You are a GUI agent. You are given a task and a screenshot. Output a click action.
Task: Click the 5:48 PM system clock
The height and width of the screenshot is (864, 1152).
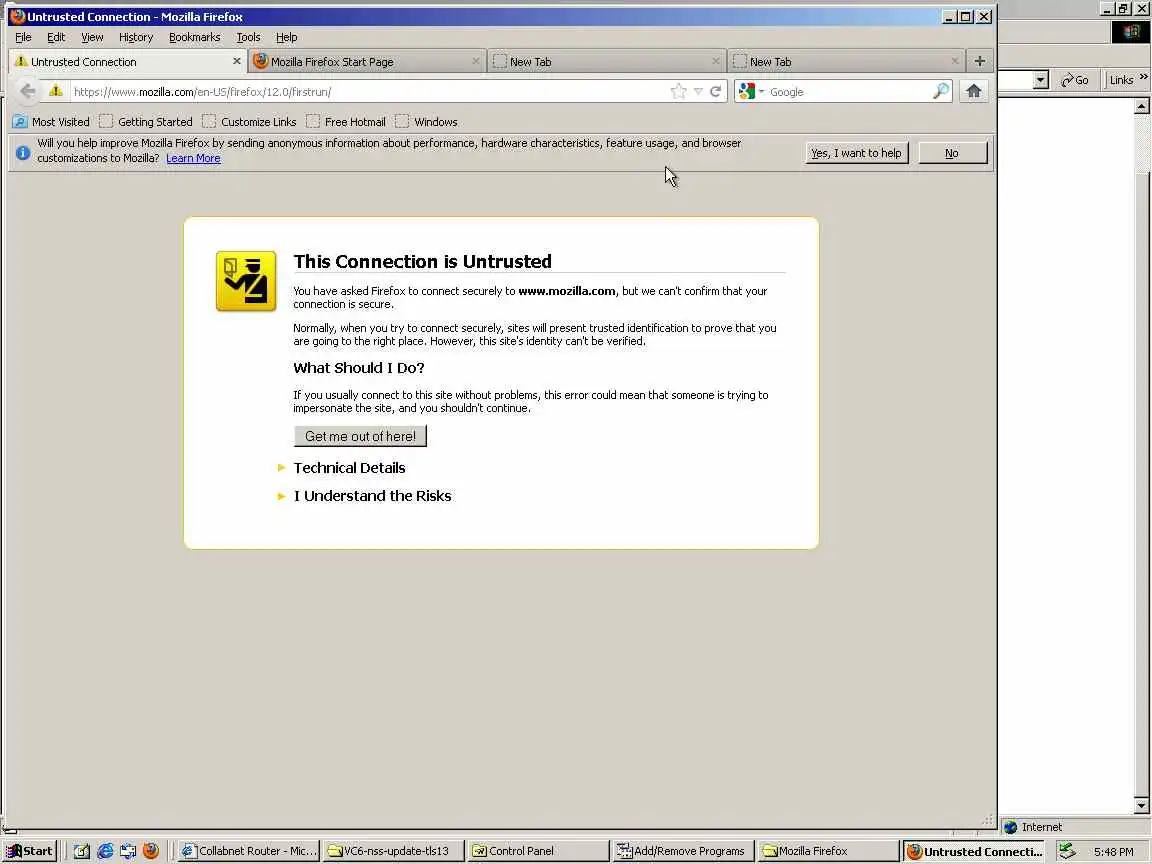click(x=1113, y=852)
